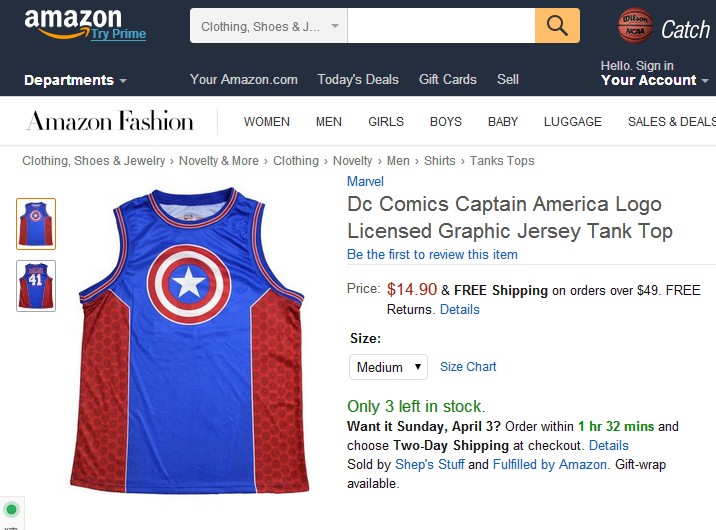Click the Amazon logo
Image resolution: width=716 pixels, height=530 pixels.
click(72, 22)
